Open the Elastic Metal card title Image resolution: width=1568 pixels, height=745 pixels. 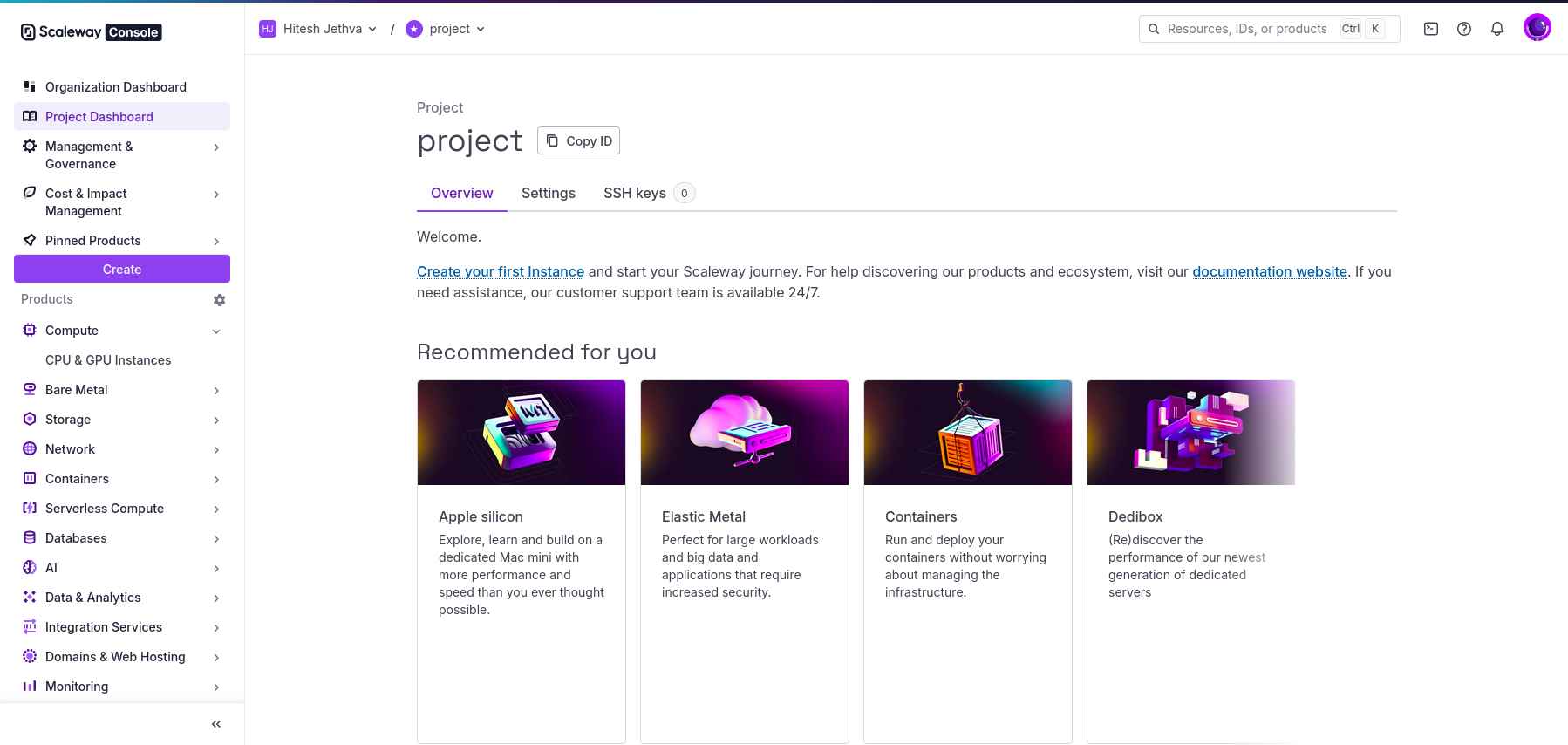704,516
